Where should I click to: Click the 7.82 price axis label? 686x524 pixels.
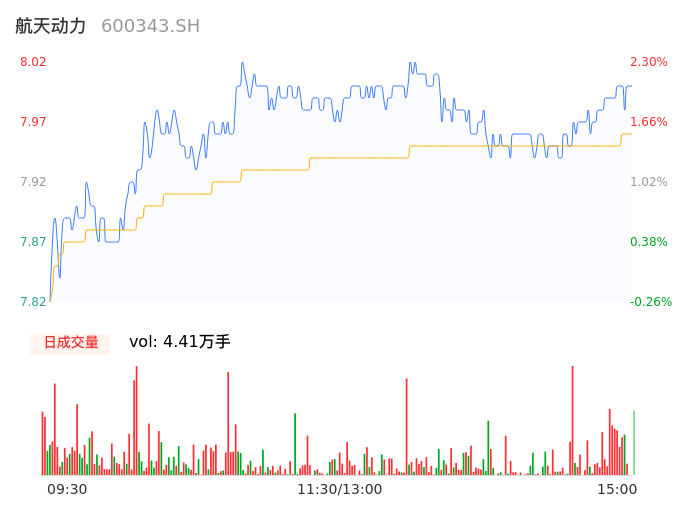[33, 302]
